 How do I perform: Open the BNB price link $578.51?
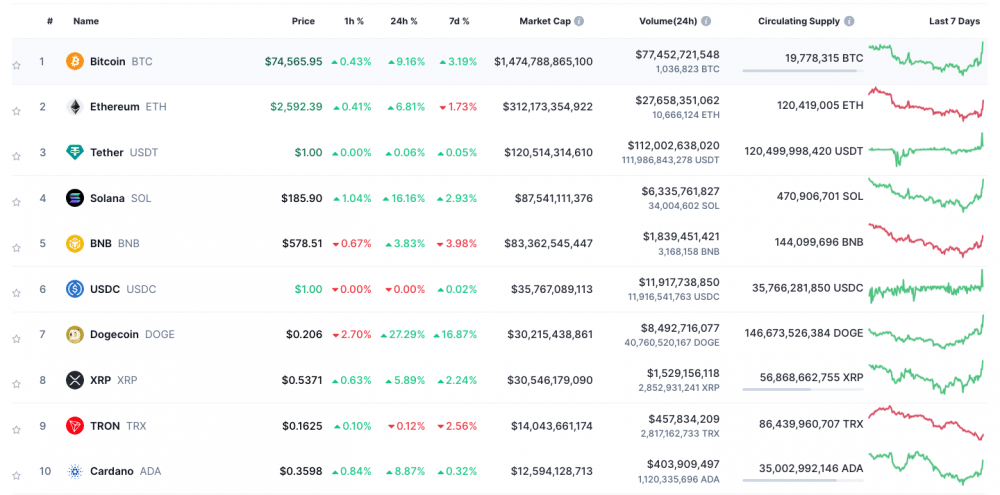302,243
